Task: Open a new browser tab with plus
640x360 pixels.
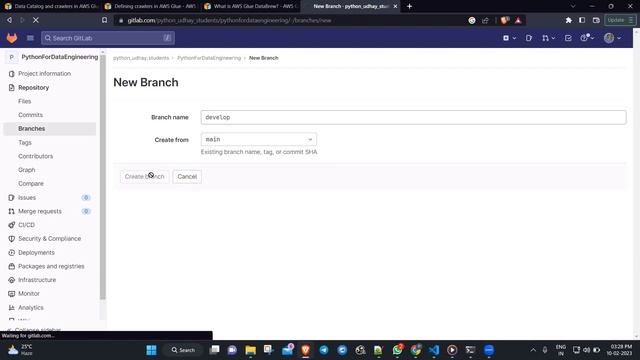Action: point(409,6)
